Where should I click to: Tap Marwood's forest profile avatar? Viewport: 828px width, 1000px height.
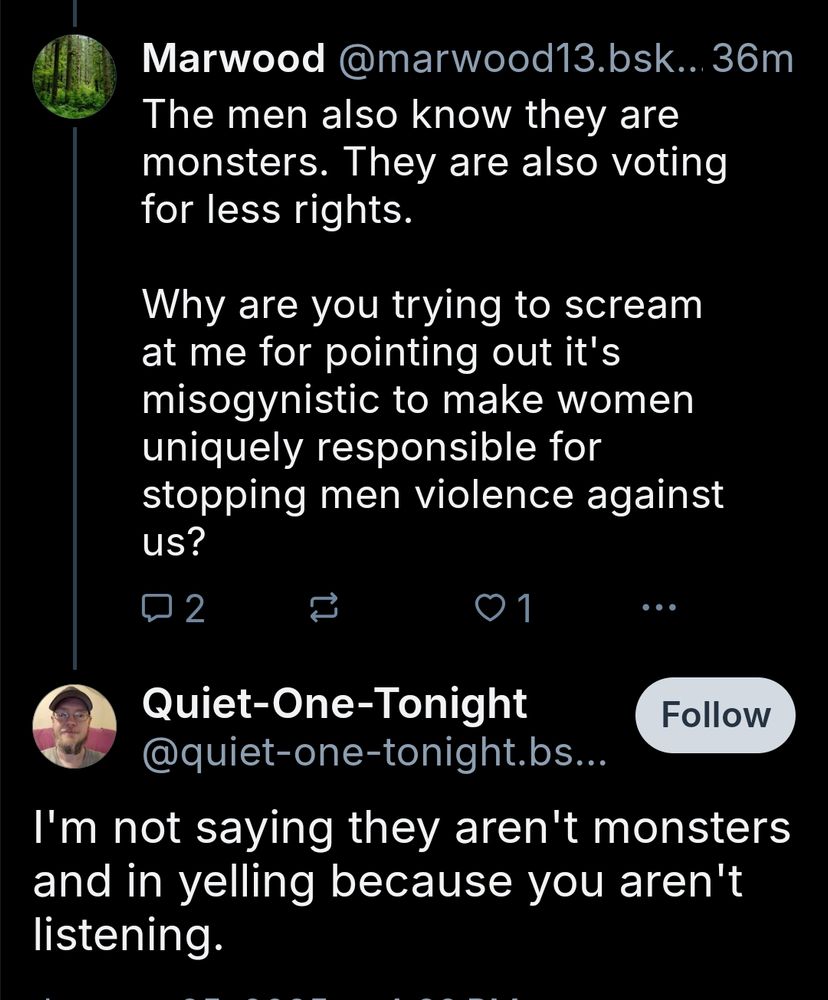coord(74,74)
